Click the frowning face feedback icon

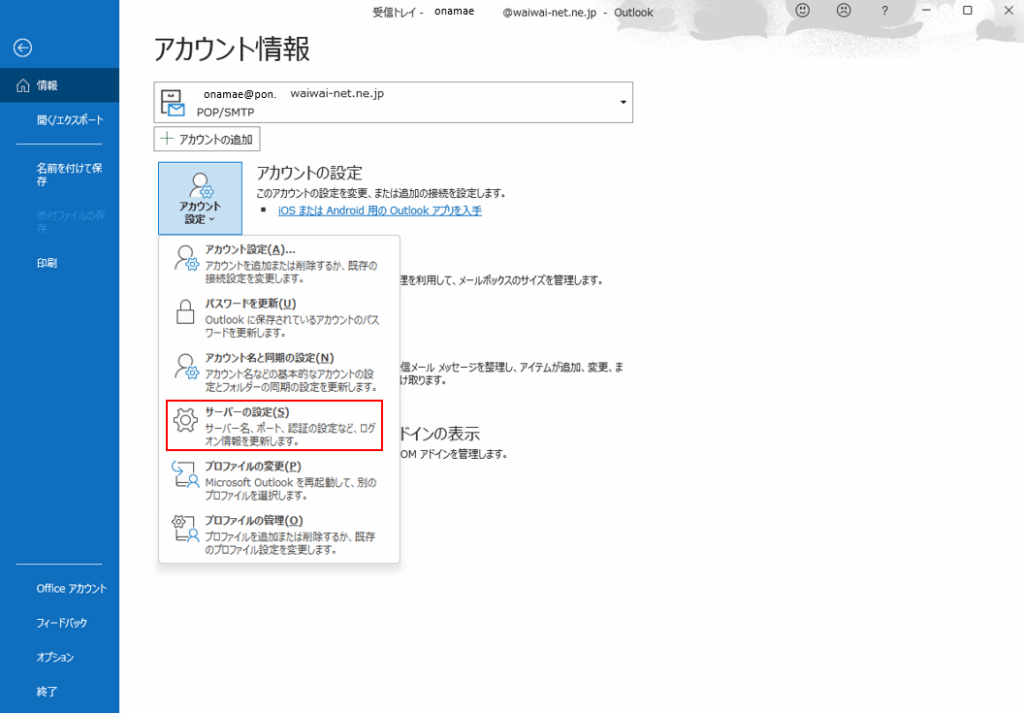click(844, 10)
